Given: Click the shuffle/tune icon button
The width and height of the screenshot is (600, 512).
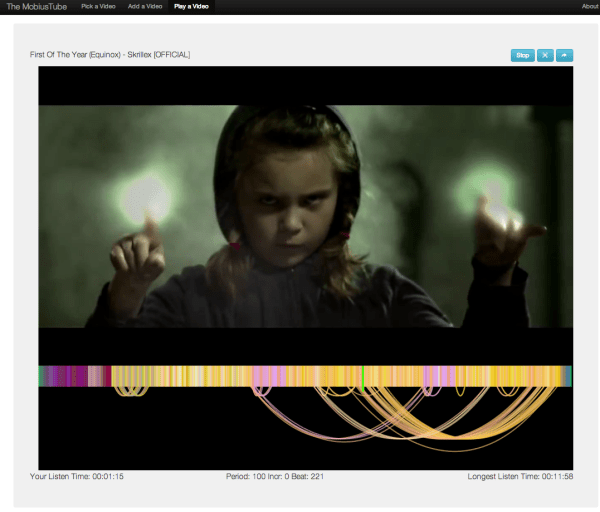Looking at the screenshot, I should pos(545,55).
